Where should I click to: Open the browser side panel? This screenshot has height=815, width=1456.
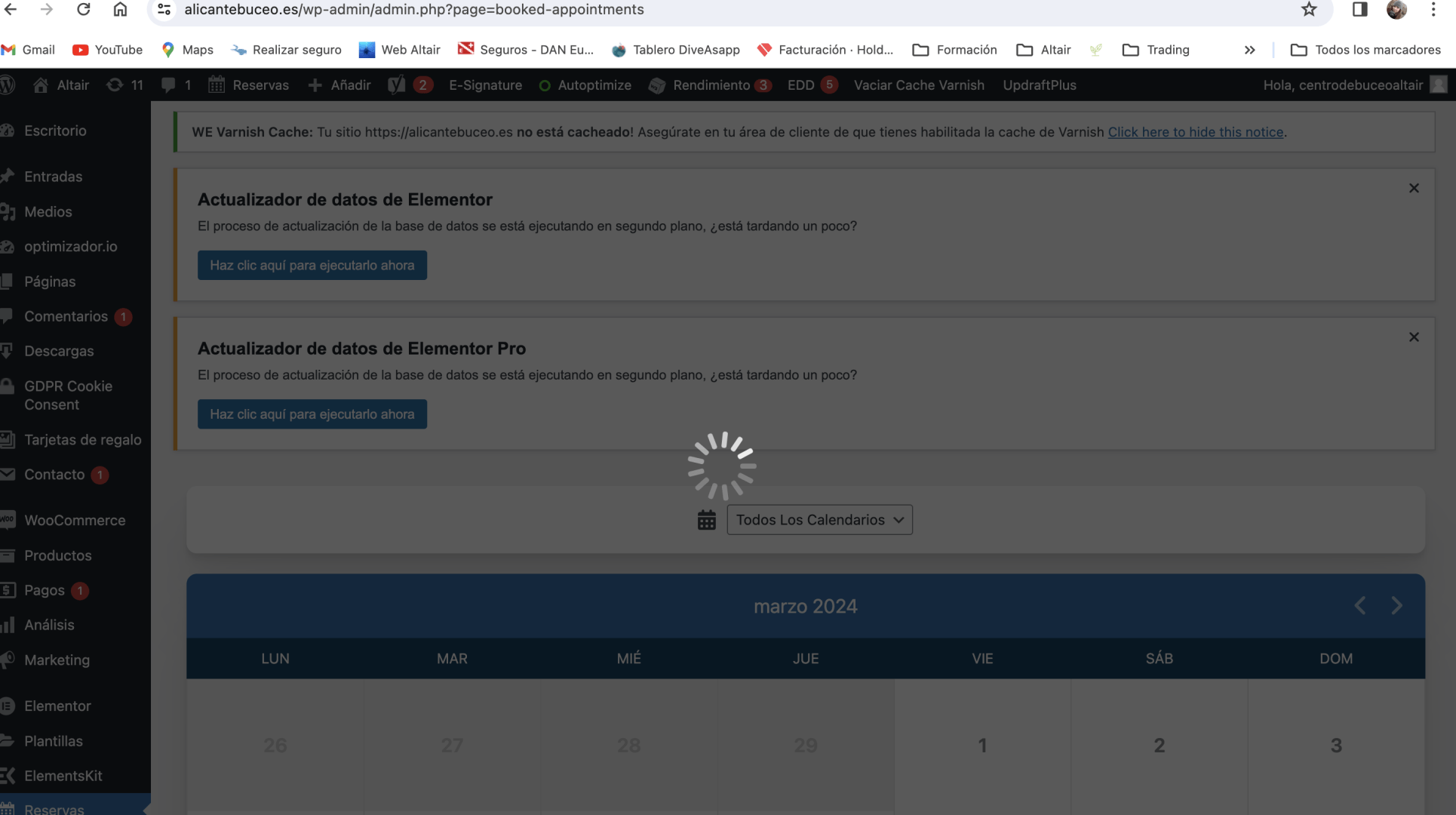tap(1359, 9)
